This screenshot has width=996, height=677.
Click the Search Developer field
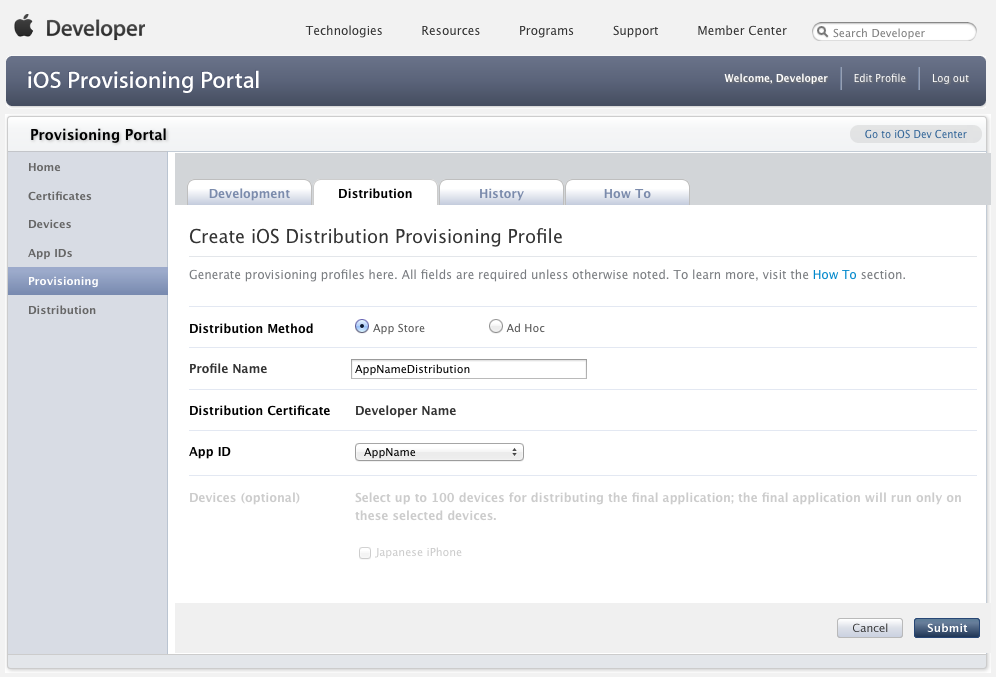pyautogui.click(x=894, y=32)
